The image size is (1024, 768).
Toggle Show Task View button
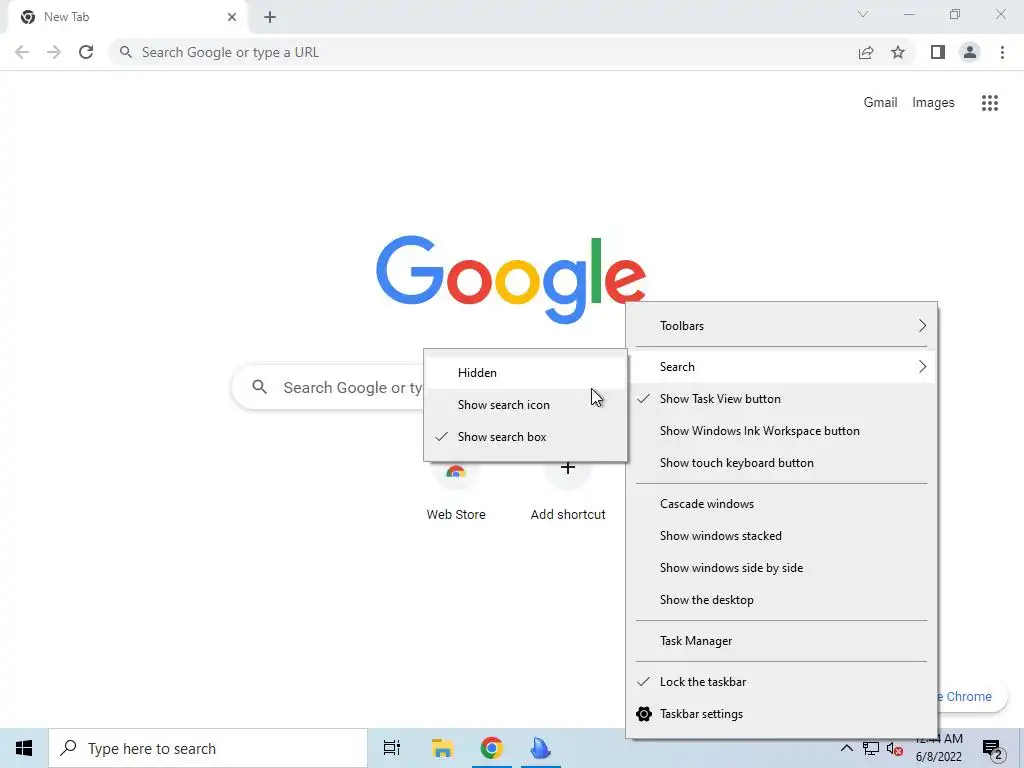coord(782,399)
